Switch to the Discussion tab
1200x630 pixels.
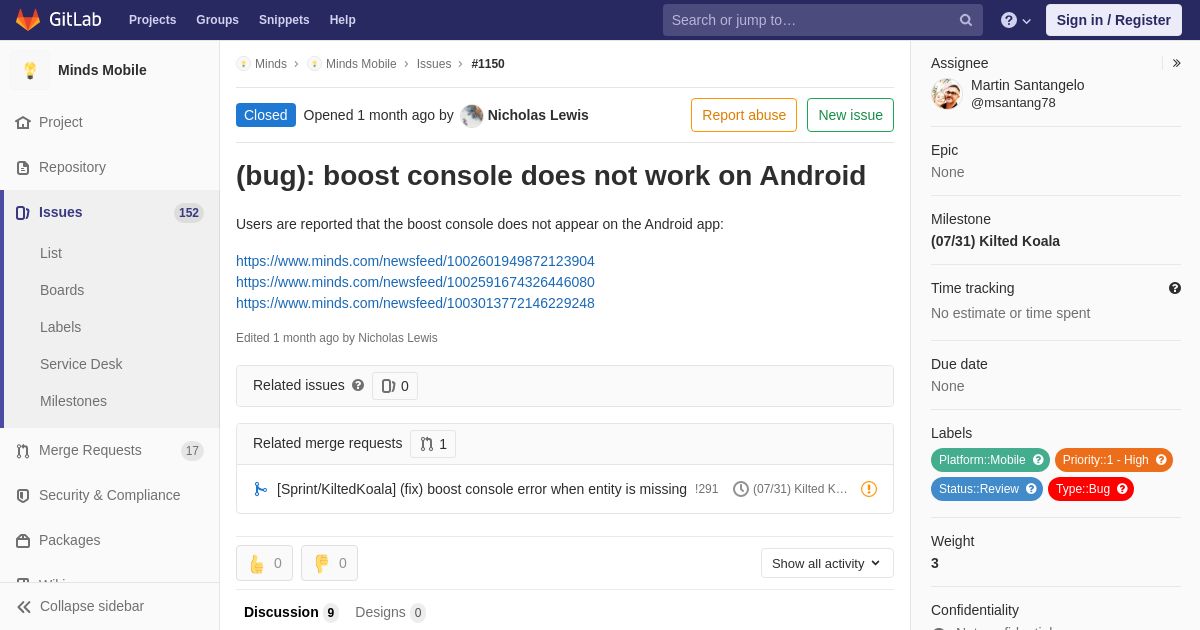click(x=291, y=612)
